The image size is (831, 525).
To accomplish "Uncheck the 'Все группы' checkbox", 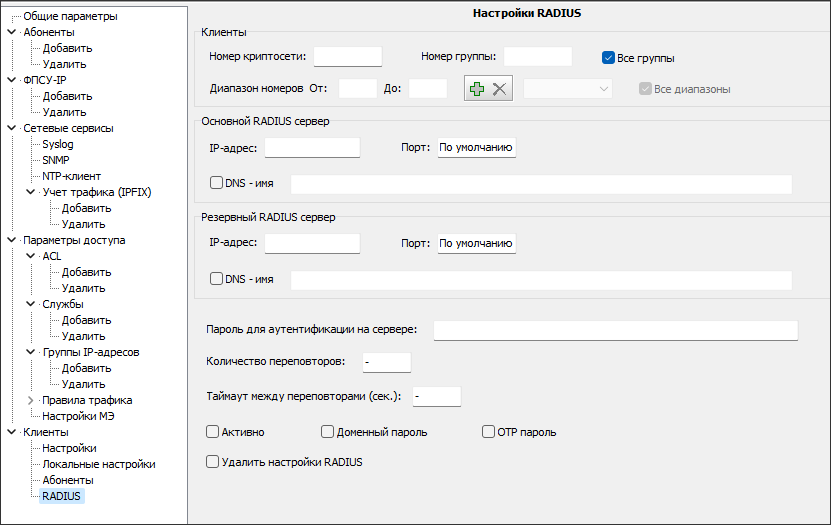I will pyautogui.click(x=608, y=58).
